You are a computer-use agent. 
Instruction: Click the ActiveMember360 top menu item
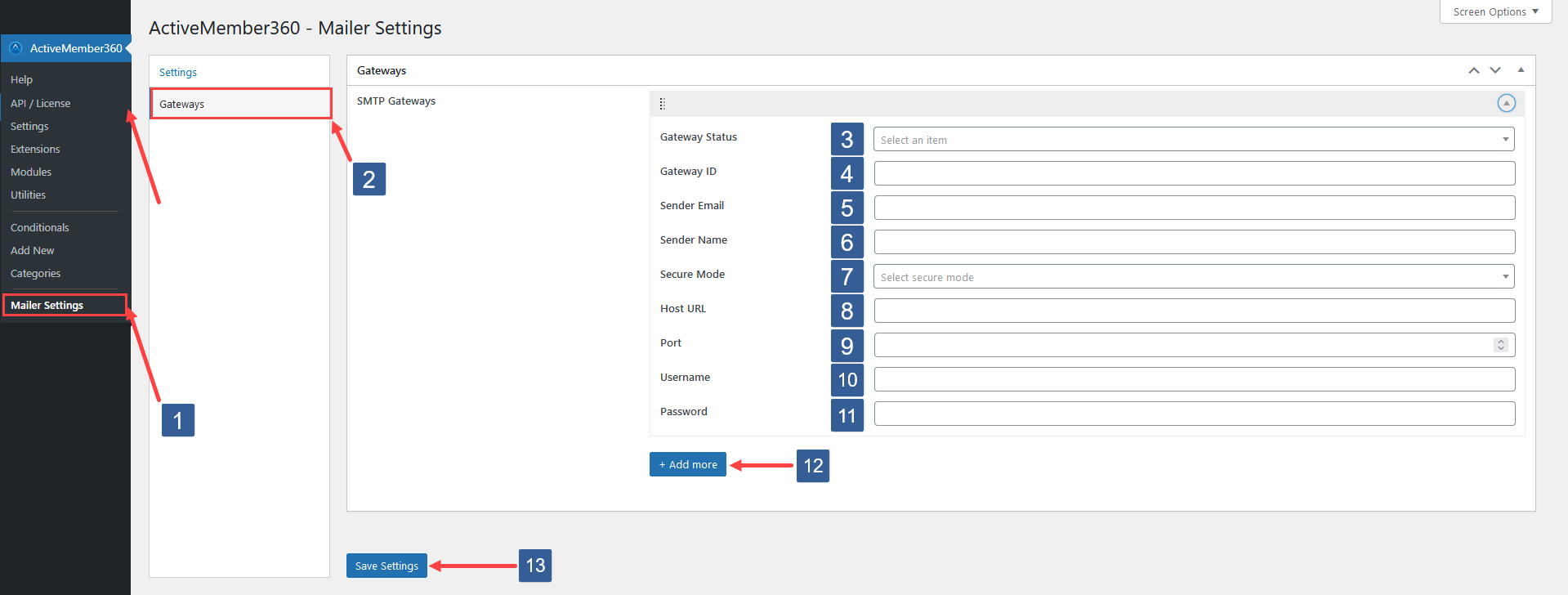tap(65, 48)
